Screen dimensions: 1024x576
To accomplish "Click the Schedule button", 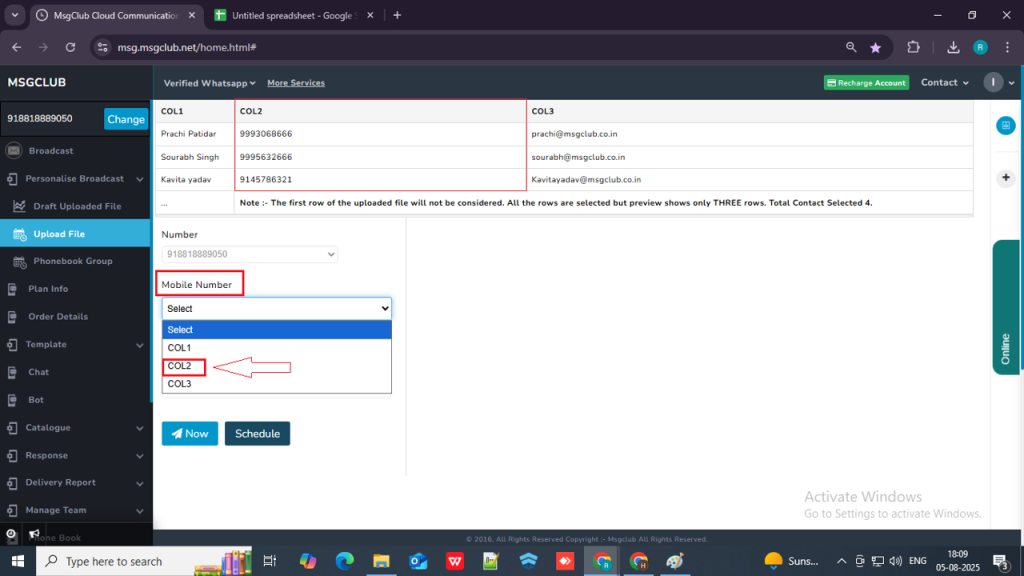I will click(257, 433).
